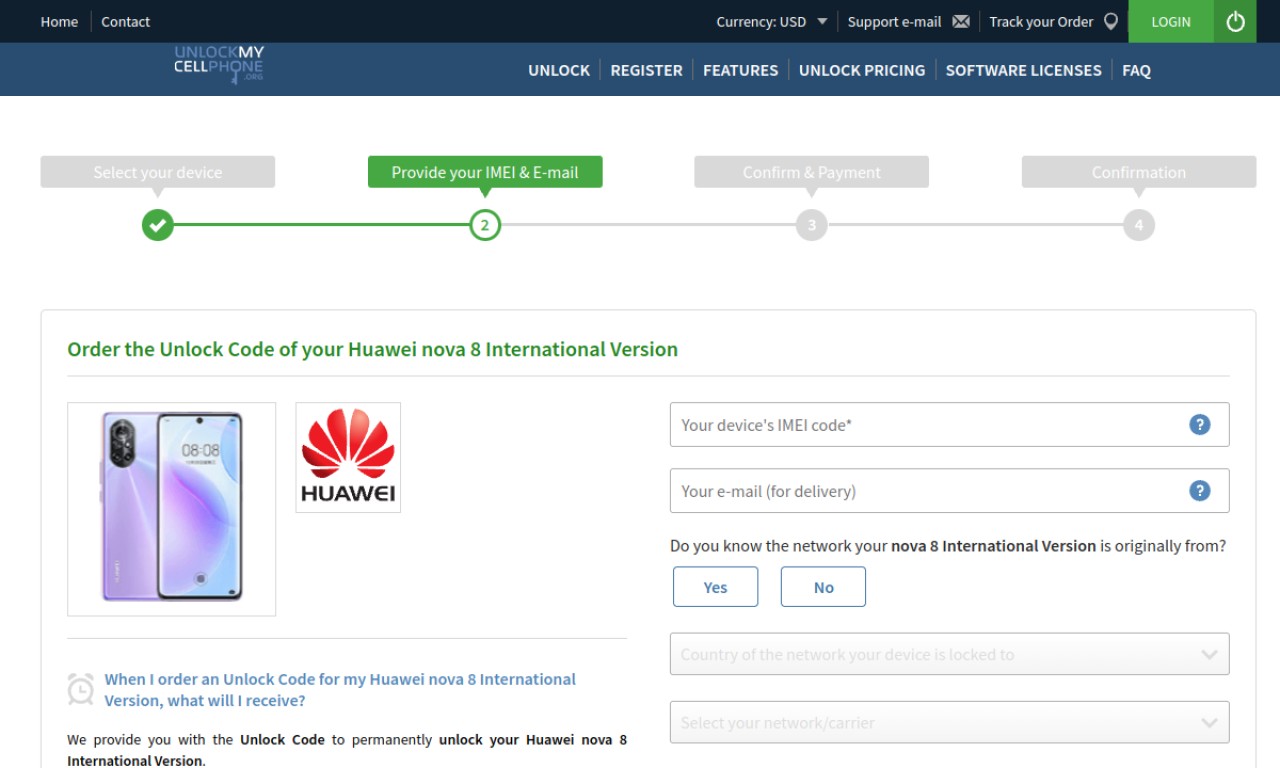Open the 'what will I receive' question link

pyautogui.click(x=340, y=689)
